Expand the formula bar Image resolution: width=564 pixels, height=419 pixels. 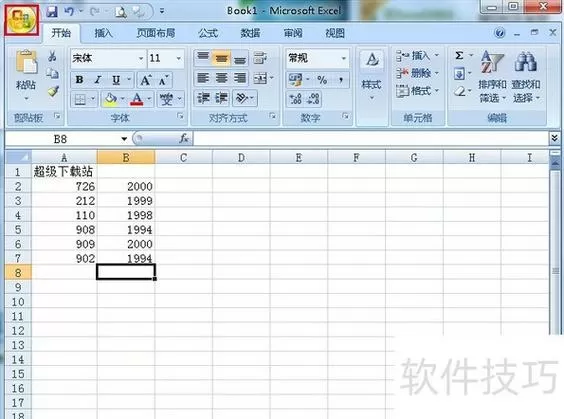click(554, 138)
